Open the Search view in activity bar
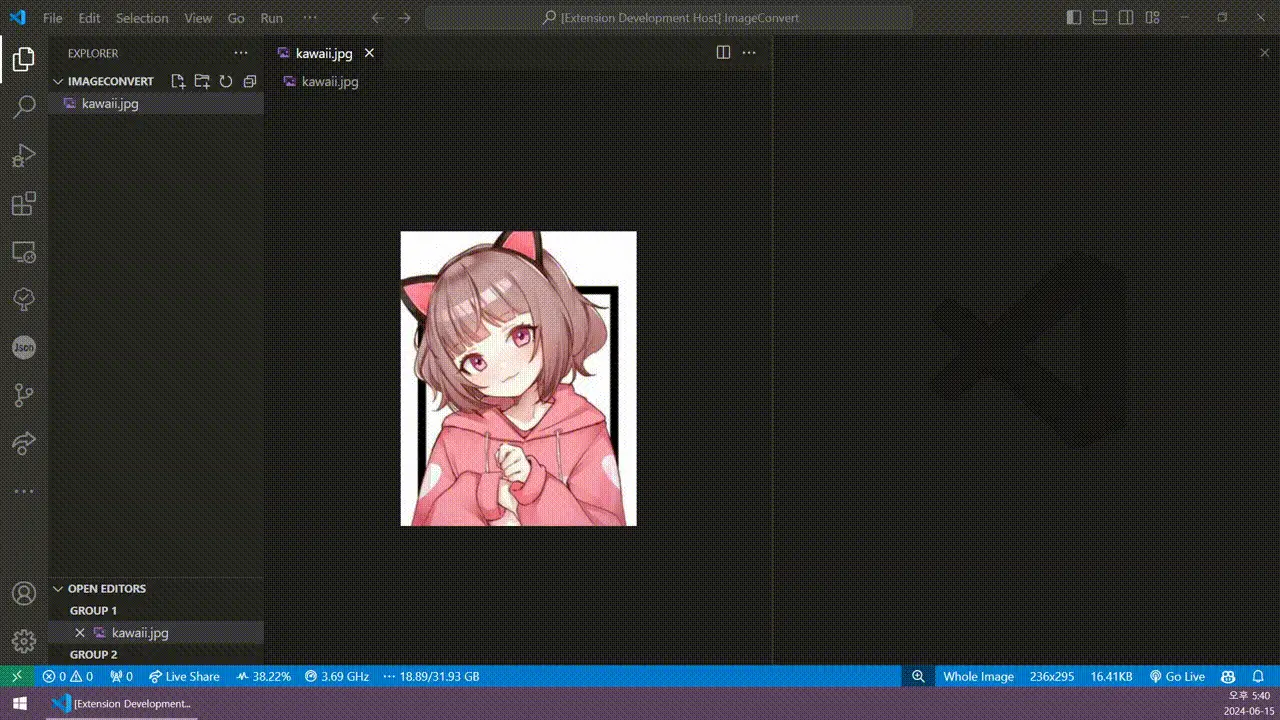This screenshot has width=1280, height=720. click(24, 106)
